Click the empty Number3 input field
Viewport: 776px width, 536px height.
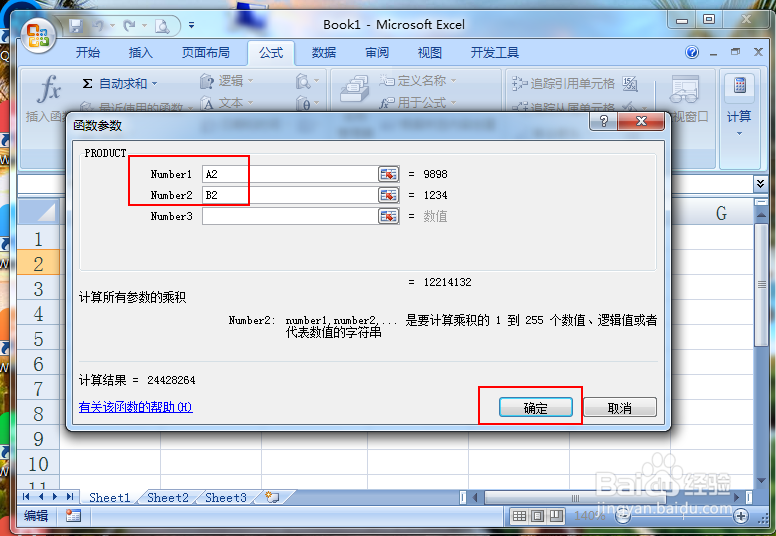[290, 216]
